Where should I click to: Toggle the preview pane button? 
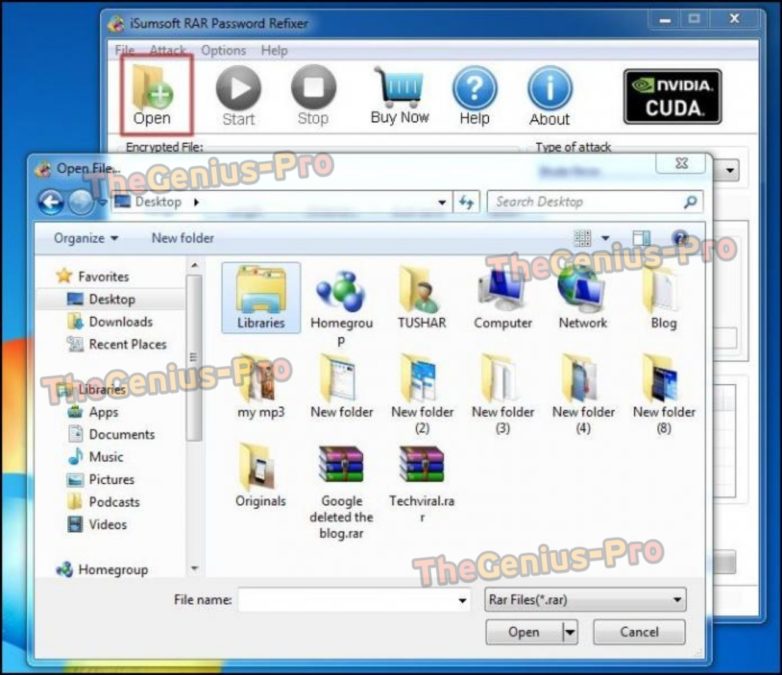click(641, 238)
